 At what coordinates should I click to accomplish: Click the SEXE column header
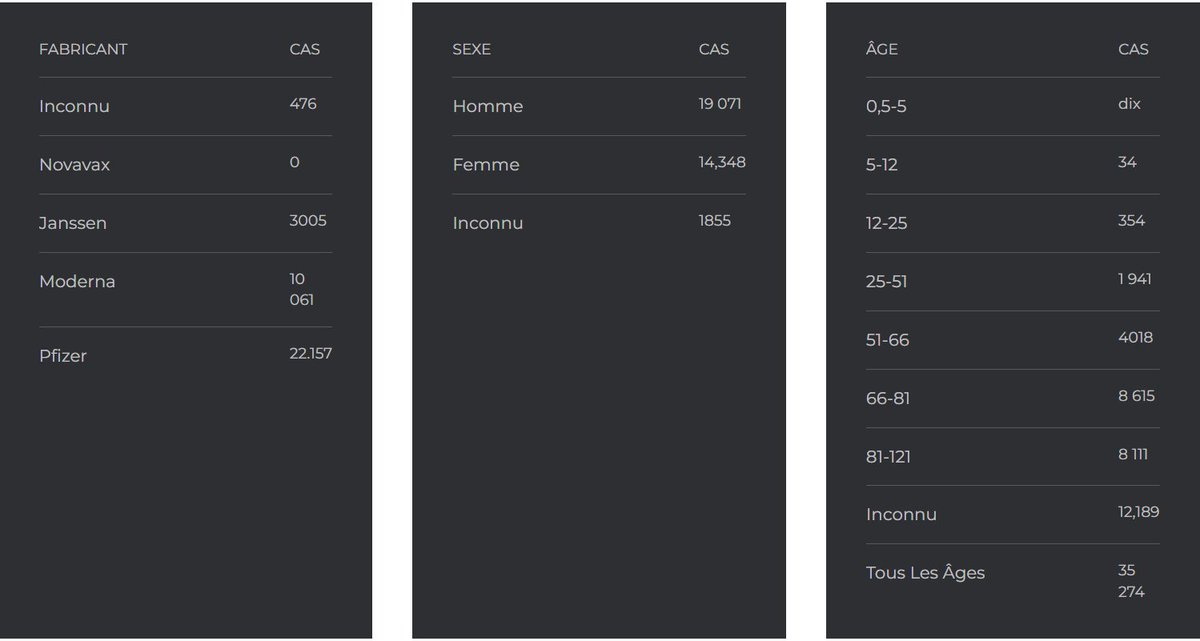click(x=471, y=49)
